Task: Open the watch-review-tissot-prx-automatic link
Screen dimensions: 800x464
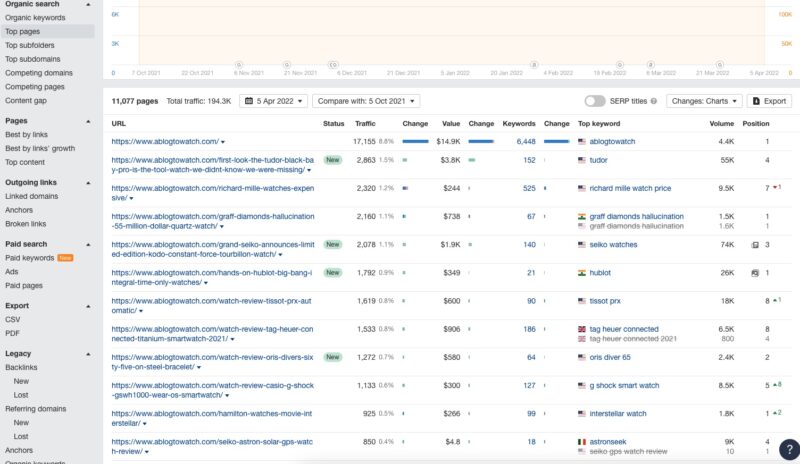Action: (x=211, y=306)
